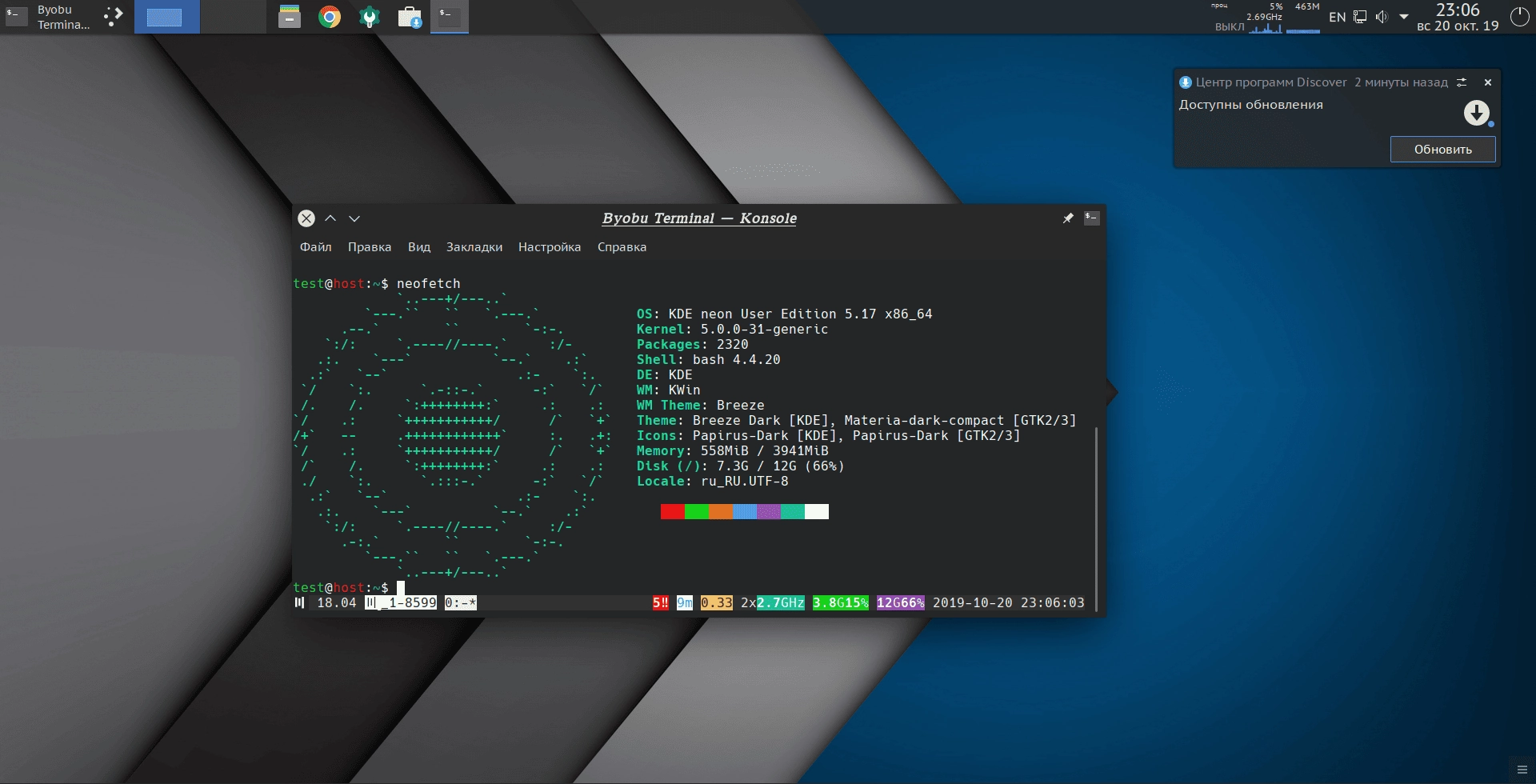The image size is (1536, 784).
Task: Open the network connections tray icon
Action: point(1360,17)
